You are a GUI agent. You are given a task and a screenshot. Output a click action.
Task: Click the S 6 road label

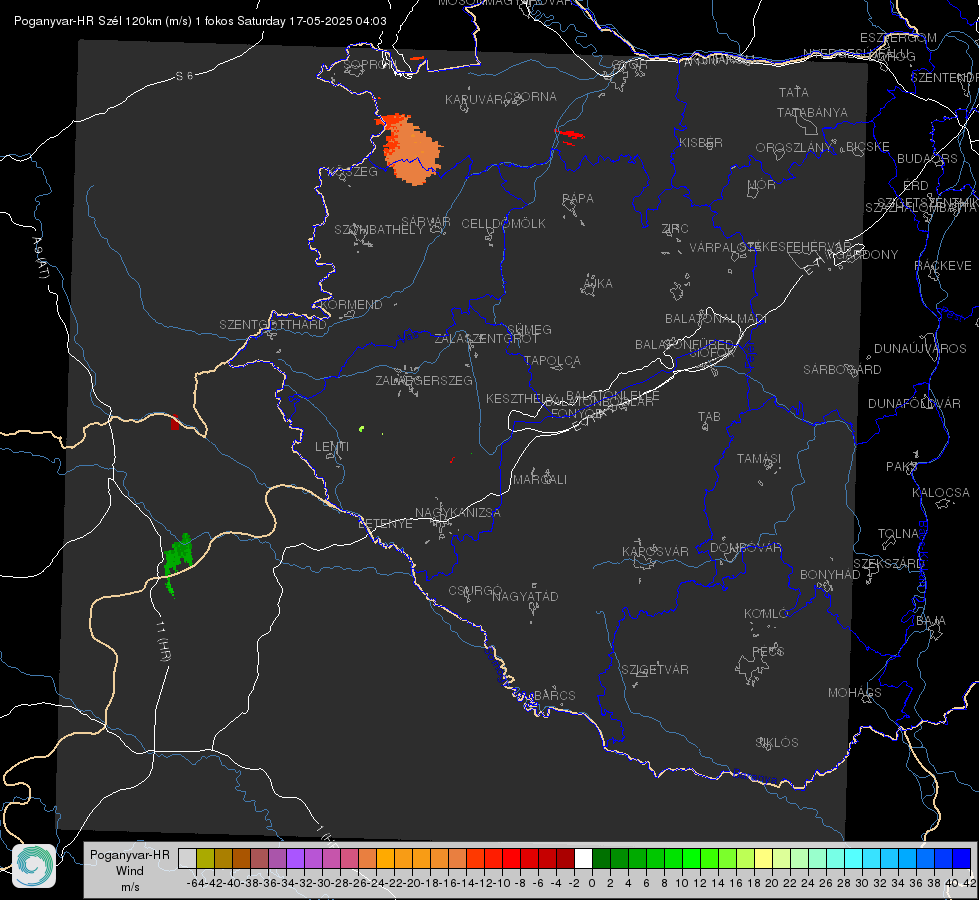click(184, 76)
